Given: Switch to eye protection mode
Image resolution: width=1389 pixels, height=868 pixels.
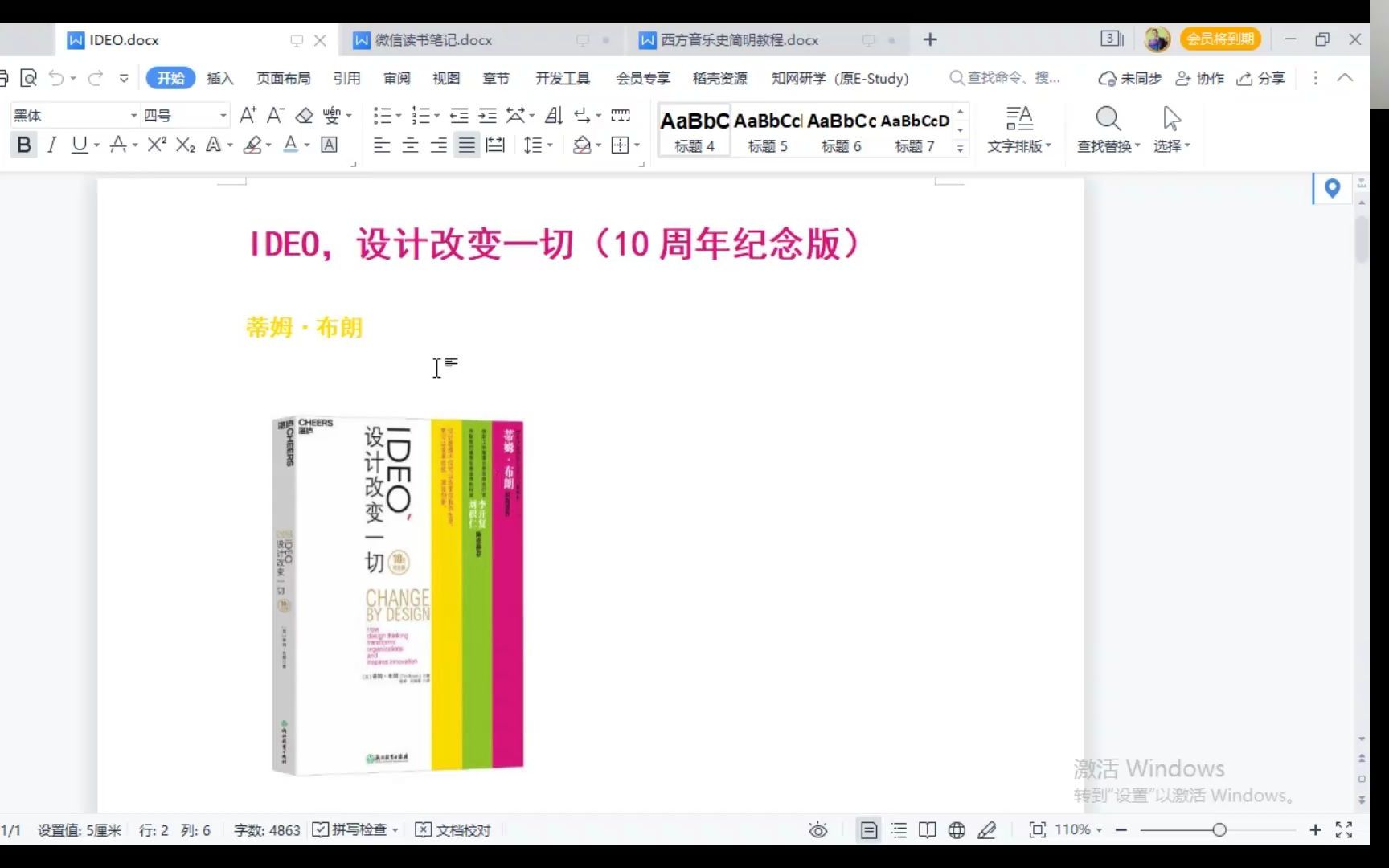Looking at the screenshot, I should point(818,830).
